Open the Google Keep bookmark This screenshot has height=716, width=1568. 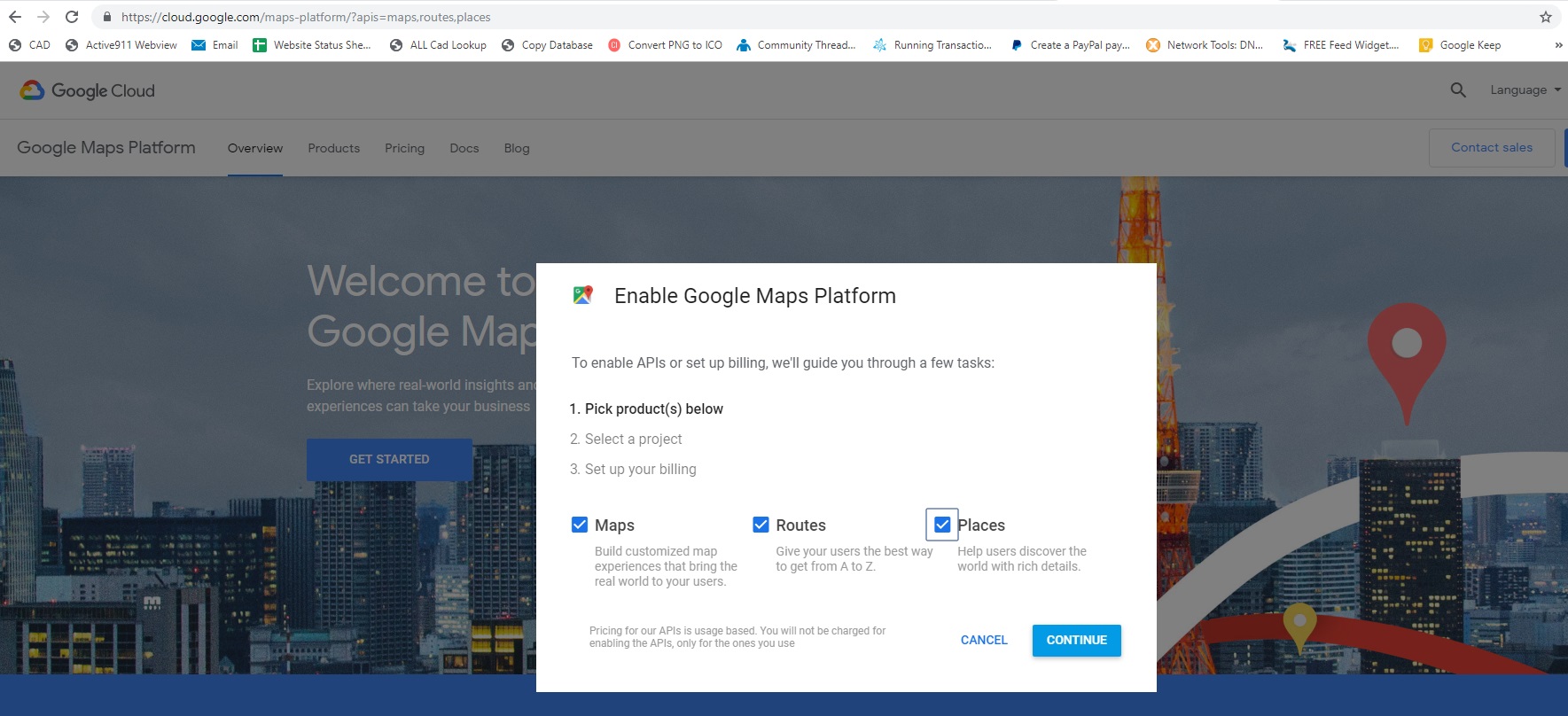click(1460, 45)
